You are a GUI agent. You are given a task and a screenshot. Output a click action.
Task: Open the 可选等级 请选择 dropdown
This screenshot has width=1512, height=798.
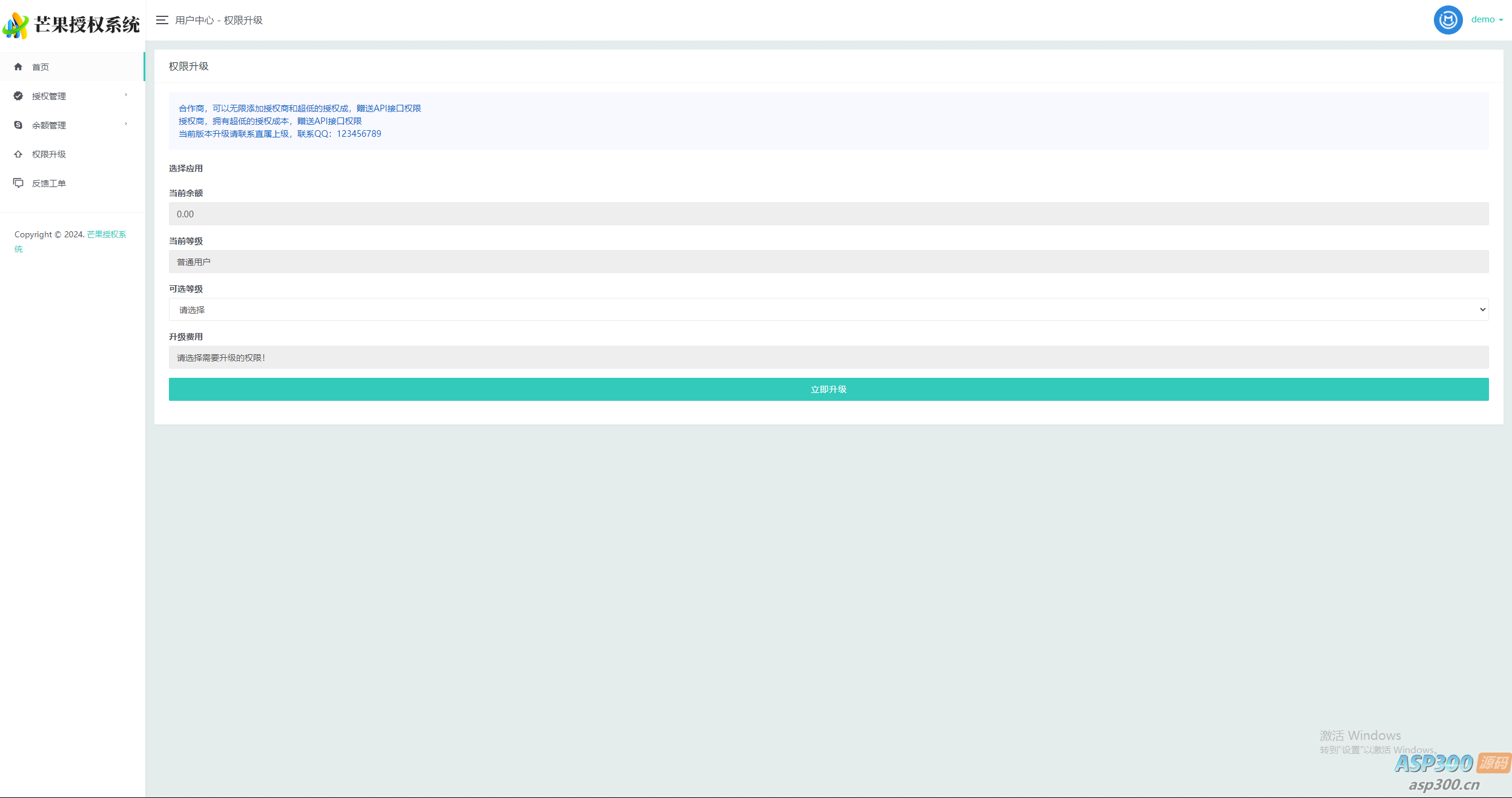[x=828, y=309]
